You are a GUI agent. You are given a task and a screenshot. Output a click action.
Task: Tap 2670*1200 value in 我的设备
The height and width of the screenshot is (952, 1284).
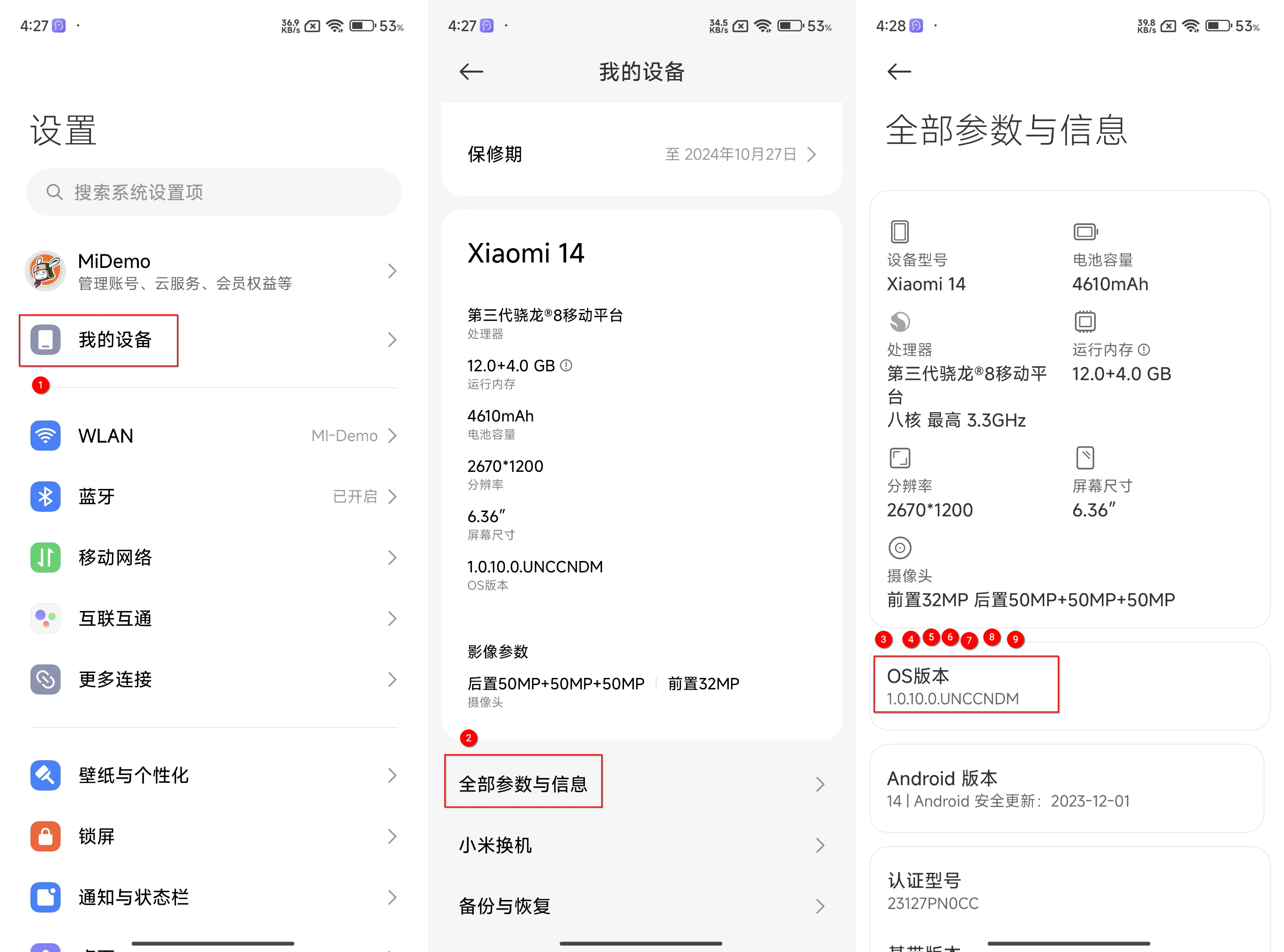point(506,466)
